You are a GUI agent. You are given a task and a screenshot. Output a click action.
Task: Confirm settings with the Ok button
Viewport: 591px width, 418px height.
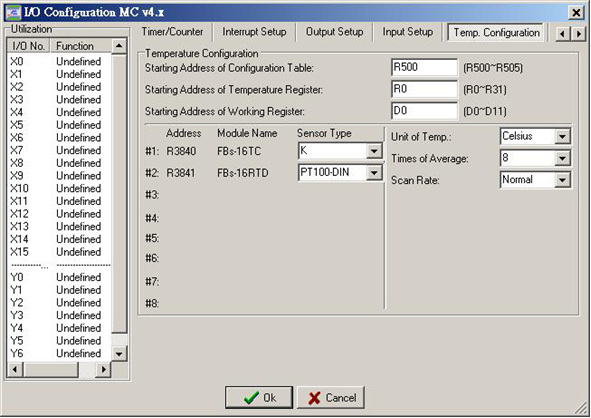coord(259,398)
